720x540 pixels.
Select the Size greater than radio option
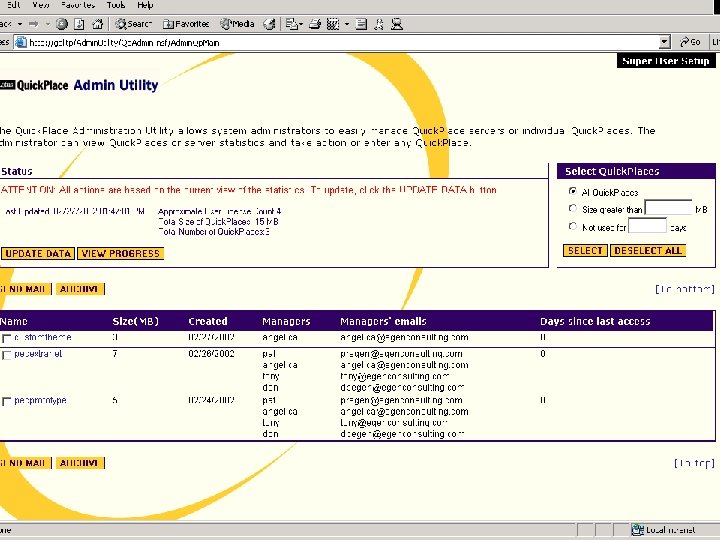(573, 208)
